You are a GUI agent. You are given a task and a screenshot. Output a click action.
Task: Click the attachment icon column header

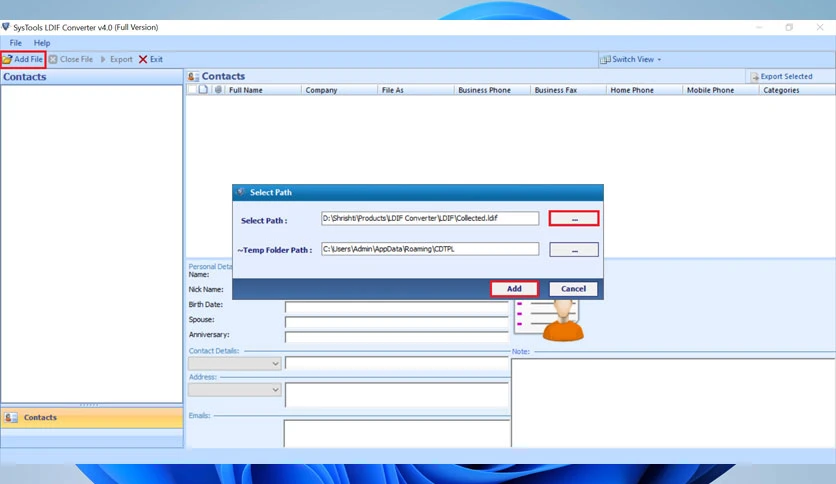pos(218,90)
